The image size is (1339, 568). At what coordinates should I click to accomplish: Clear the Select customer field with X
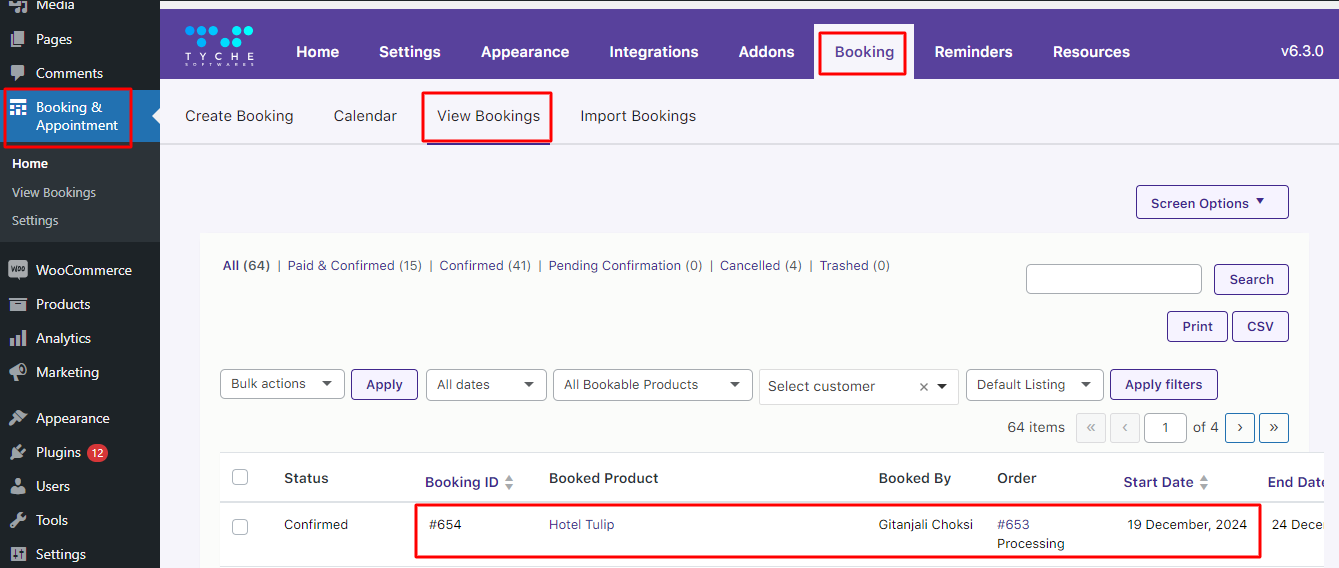[x=924, y=387]
